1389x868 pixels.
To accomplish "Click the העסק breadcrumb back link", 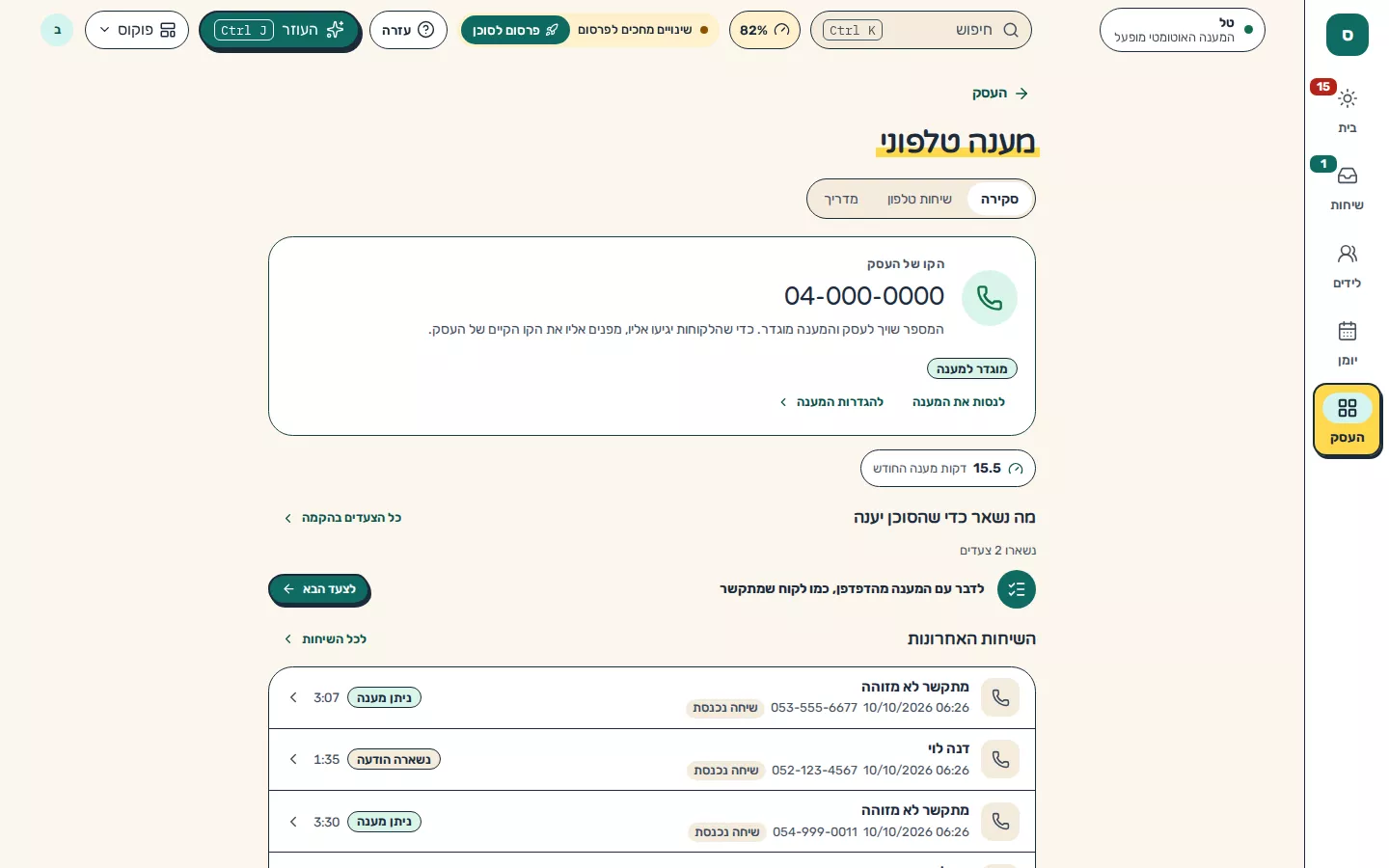I will [x=1000, y=94].
